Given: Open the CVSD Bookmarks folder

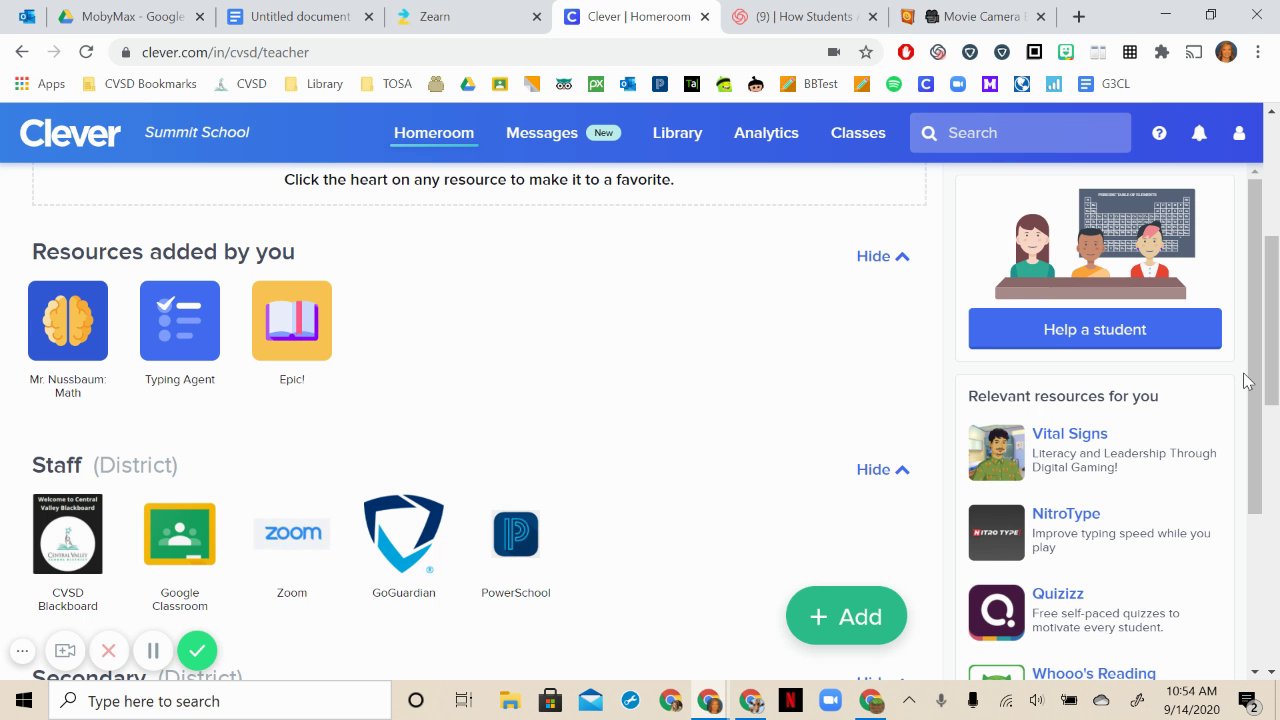Looking at the screenshot, I should coord(139,84).
